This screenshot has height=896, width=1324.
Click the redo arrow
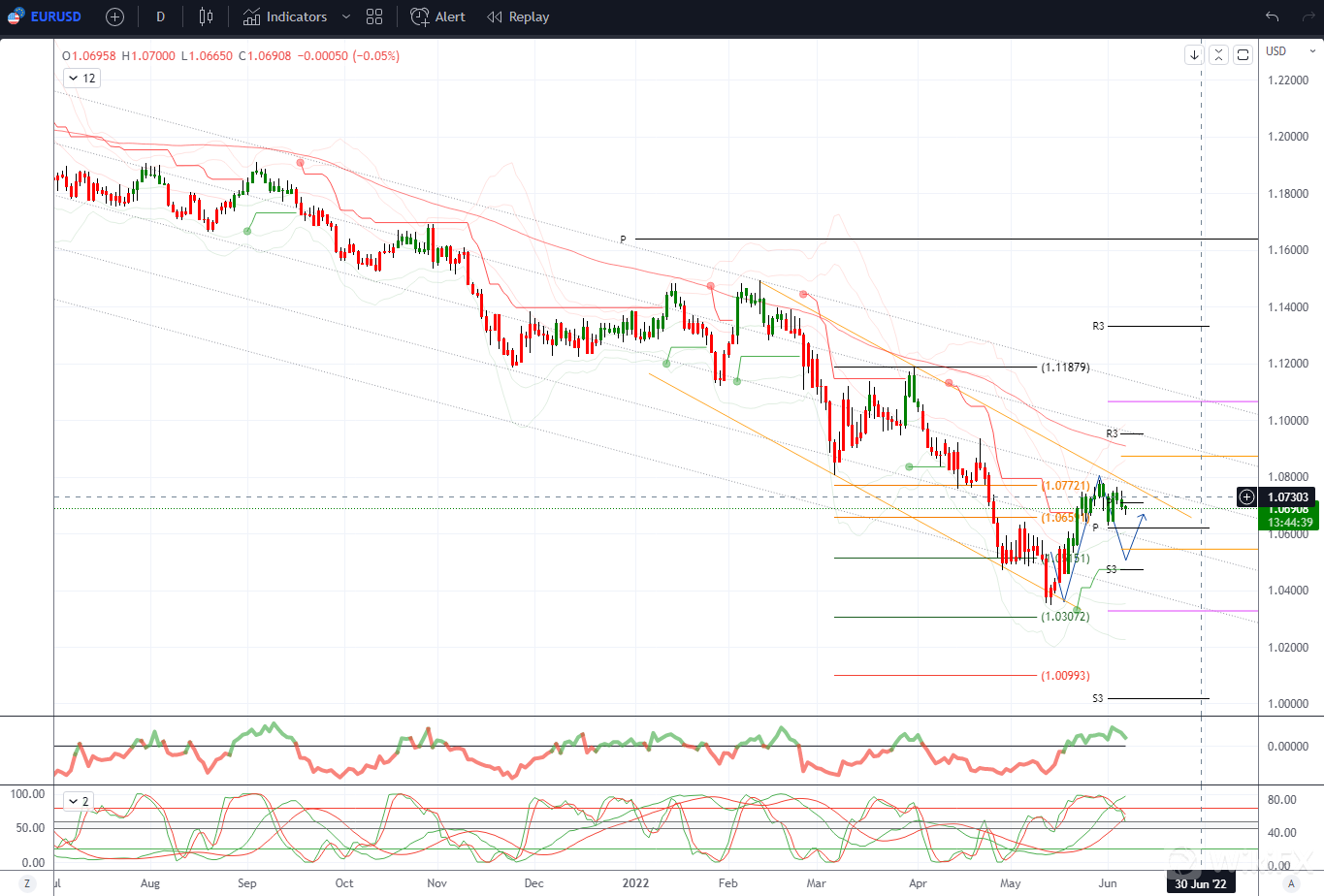pyautogui.click(x=1308, y=16)
